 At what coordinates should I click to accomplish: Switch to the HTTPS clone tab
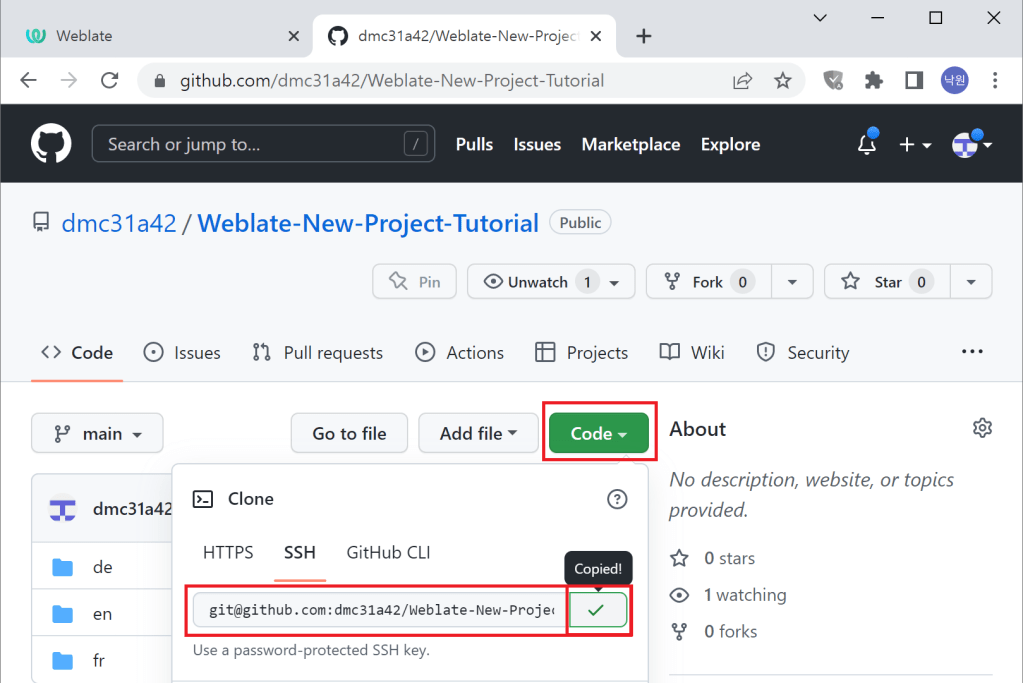coord(228,552)
